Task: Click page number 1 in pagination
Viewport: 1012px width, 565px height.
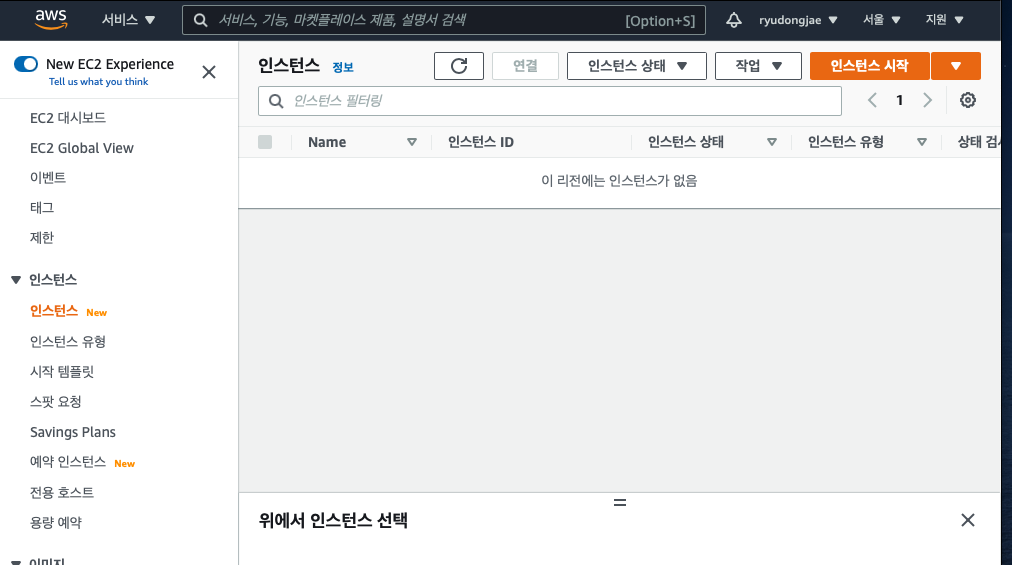Action: (x=899, y=100)
